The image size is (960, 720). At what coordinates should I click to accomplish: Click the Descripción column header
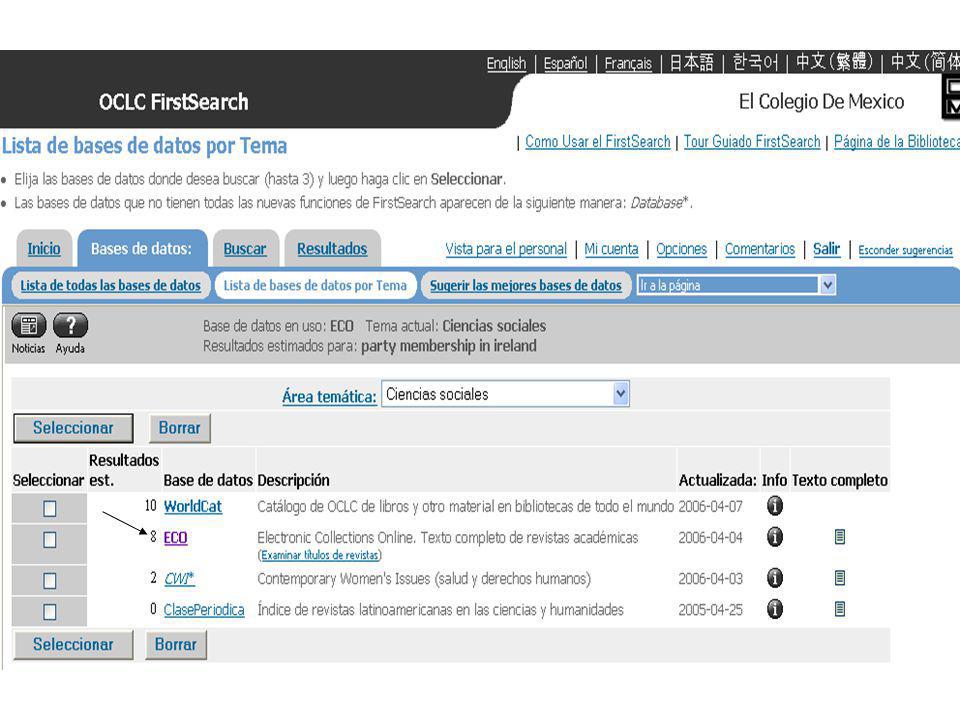tap(293, 481)
